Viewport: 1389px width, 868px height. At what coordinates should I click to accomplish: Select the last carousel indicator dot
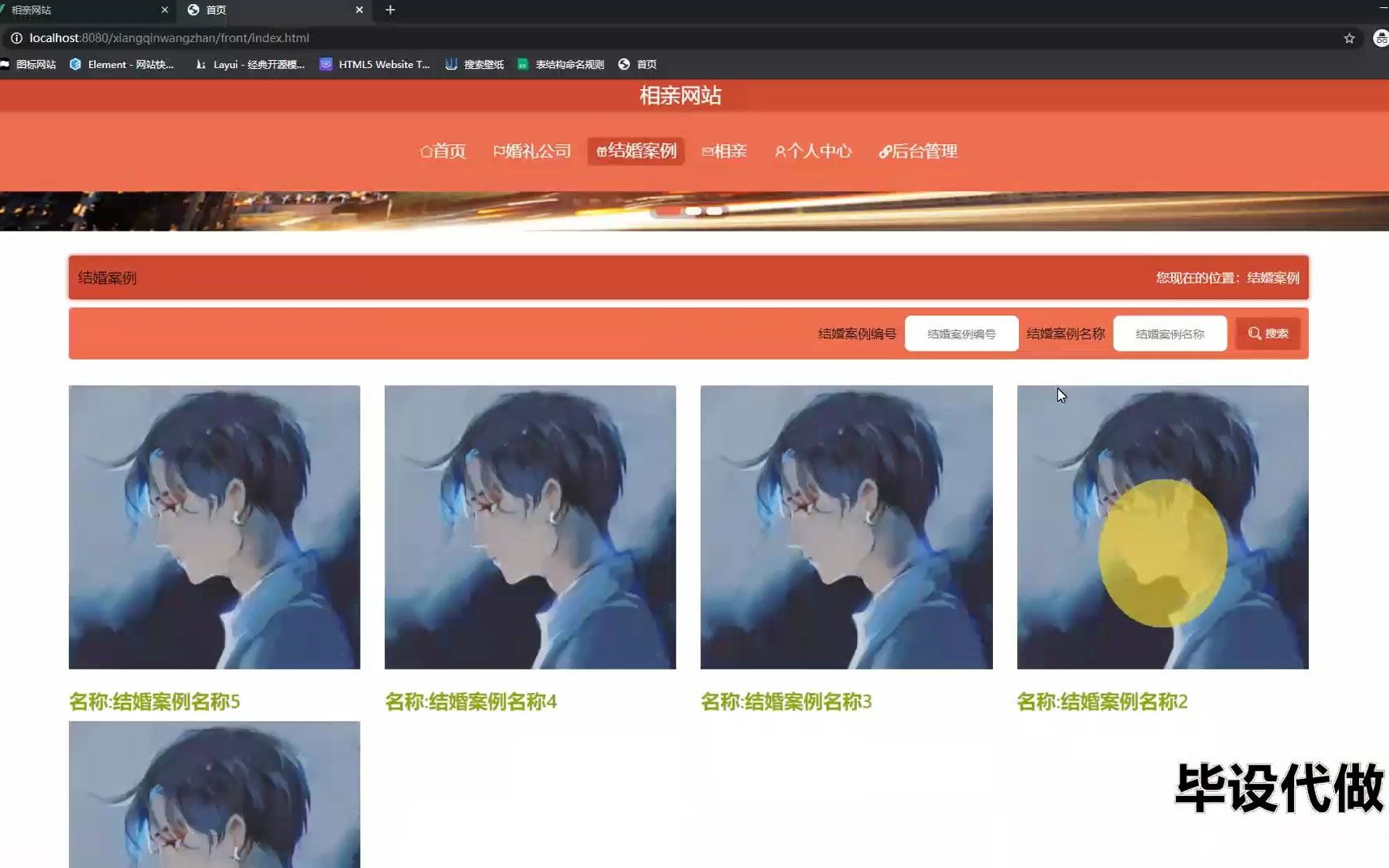[714, 211]
